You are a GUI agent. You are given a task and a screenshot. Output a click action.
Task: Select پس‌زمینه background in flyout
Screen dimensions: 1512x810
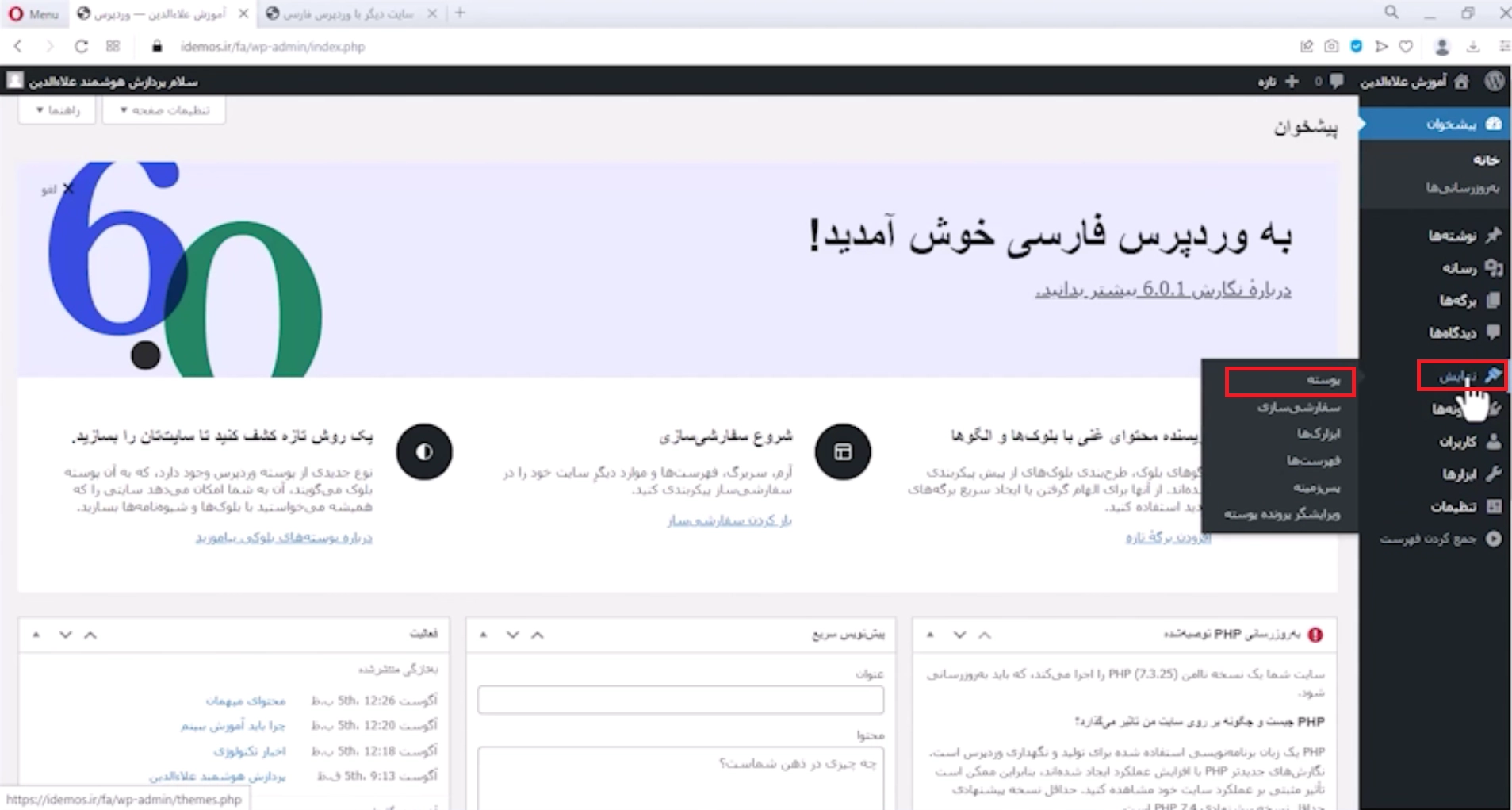click(1316, 488)
